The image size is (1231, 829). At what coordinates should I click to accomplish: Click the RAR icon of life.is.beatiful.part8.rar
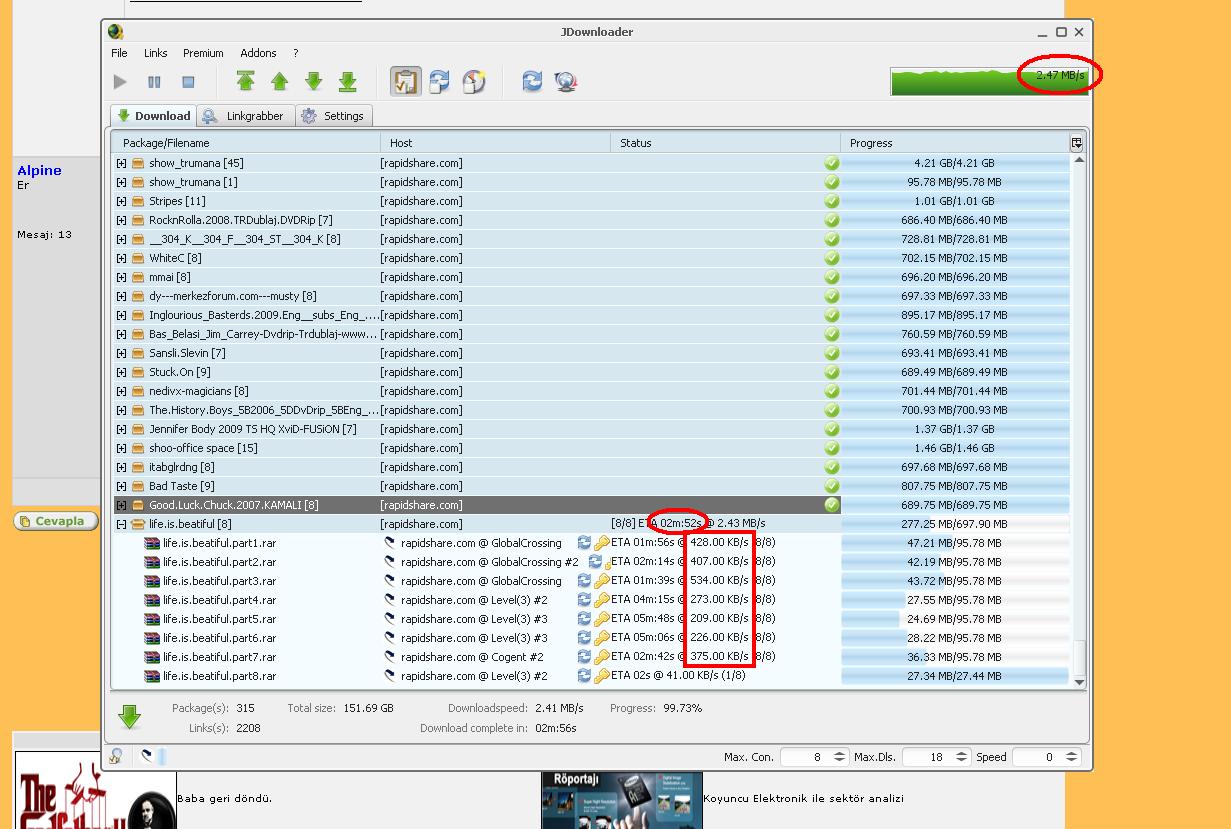click(152, 676)
